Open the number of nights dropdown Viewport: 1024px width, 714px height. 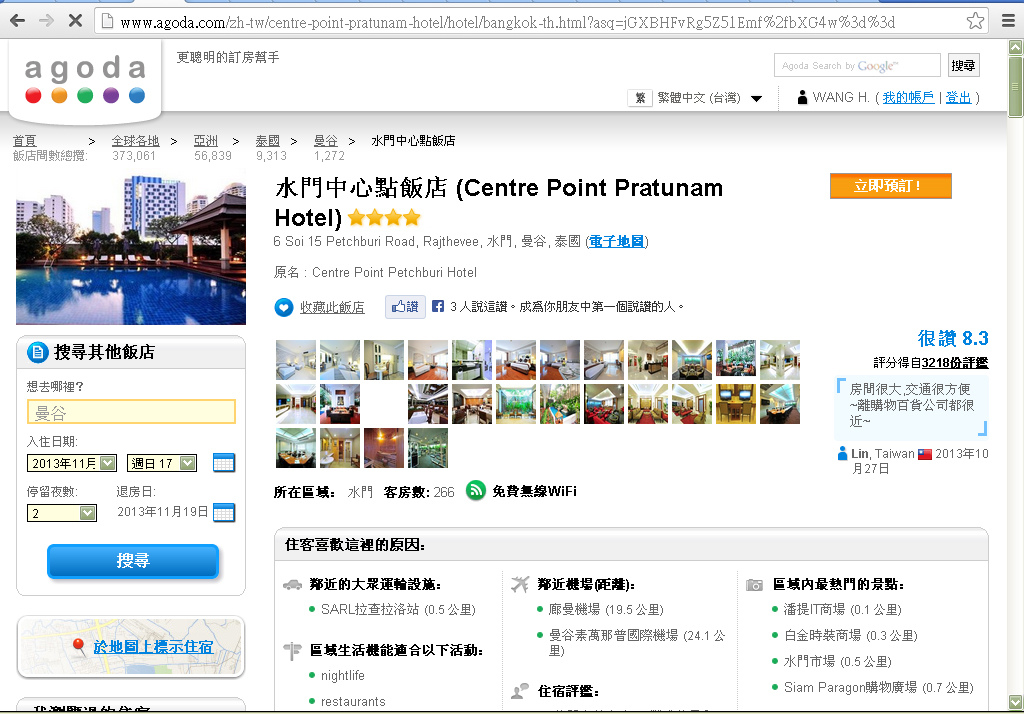61,513
